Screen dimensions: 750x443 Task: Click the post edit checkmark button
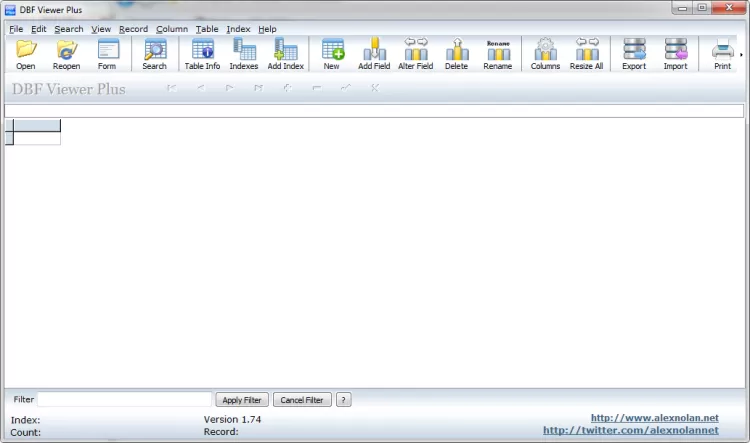(x=346, y=88)
